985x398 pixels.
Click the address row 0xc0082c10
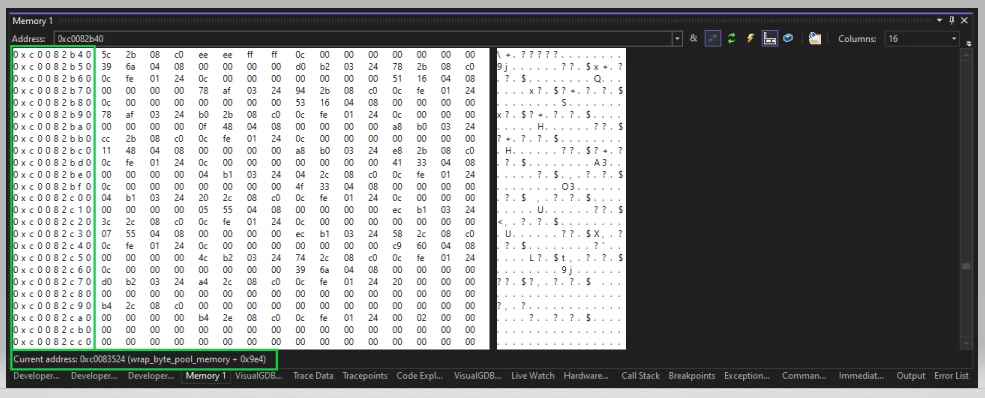coord(53,210)
